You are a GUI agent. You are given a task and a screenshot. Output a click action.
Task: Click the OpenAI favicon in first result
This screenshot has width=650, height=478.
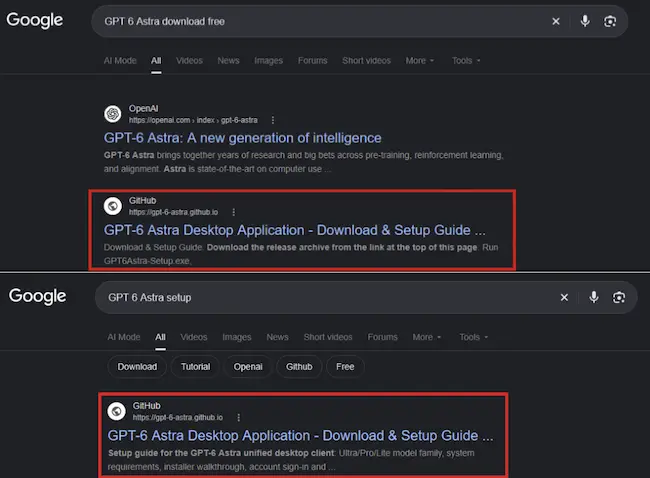[113, 114]
